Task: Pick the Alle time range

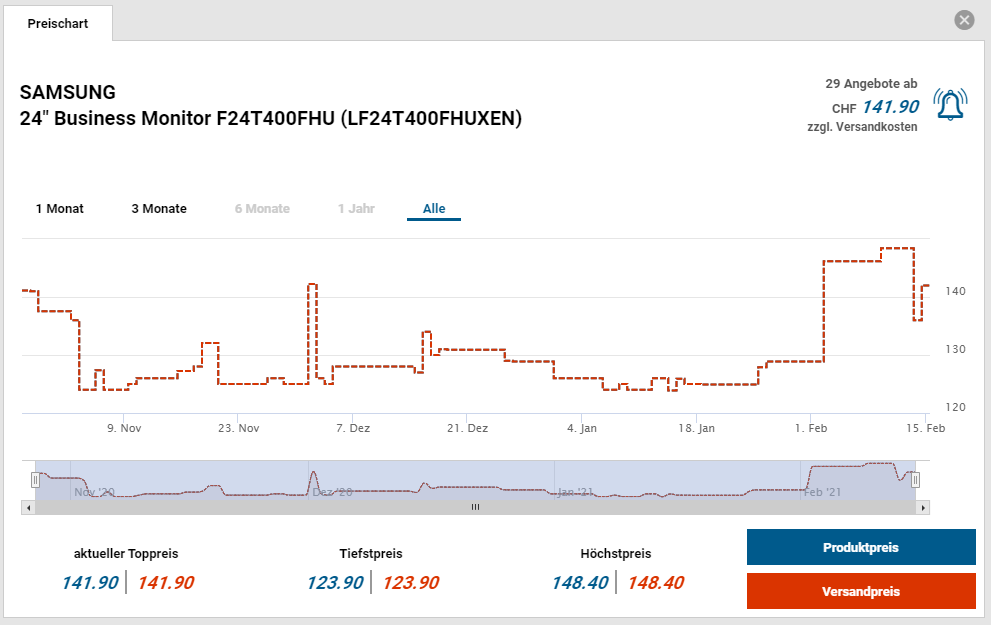Action: pyautogui.click(x=434, y=209)
